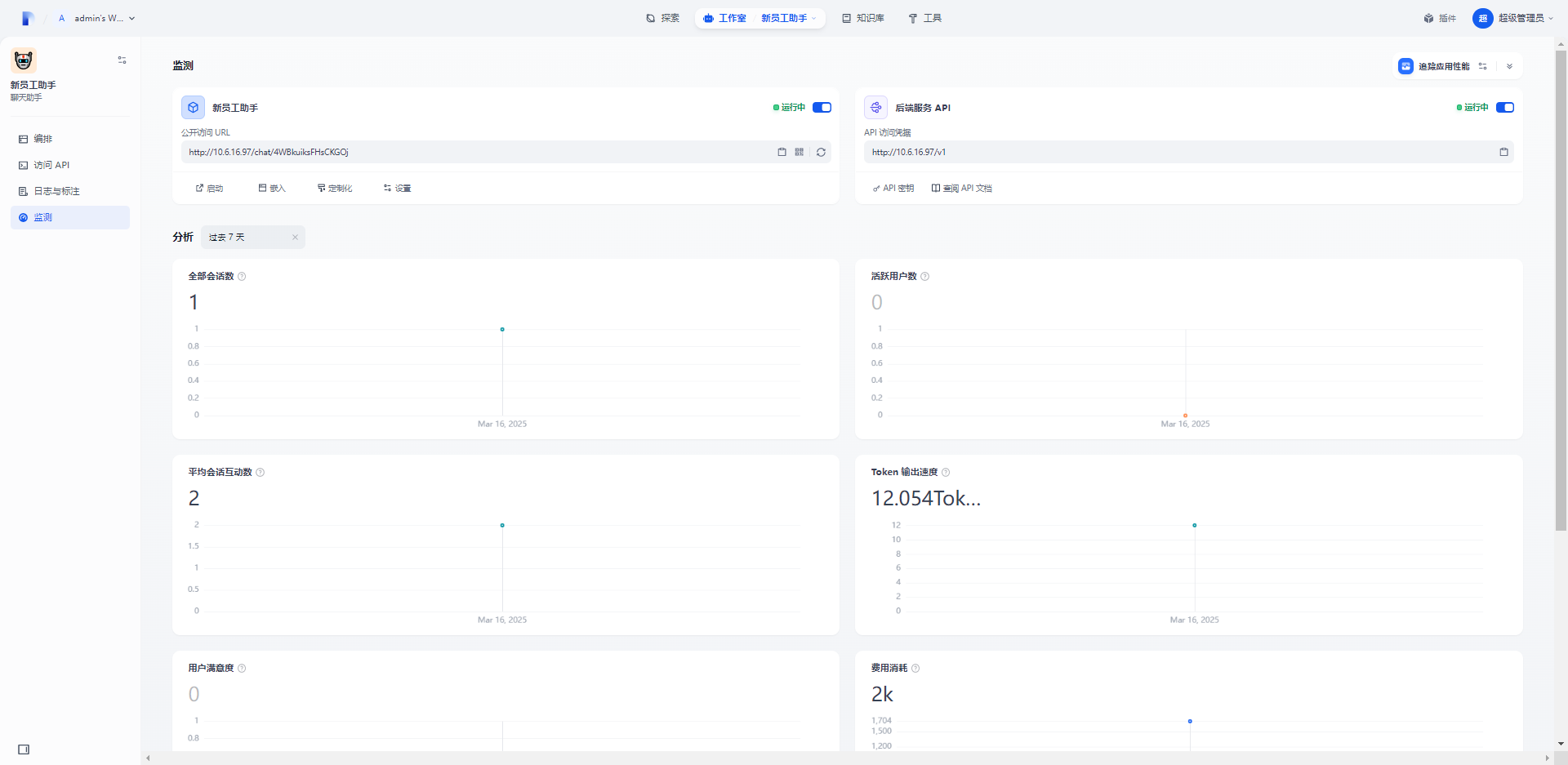Click the 新员工助手 app avatar in the sidebar
The height and width of the screenshot is (765, 1568).
[24, 60]
